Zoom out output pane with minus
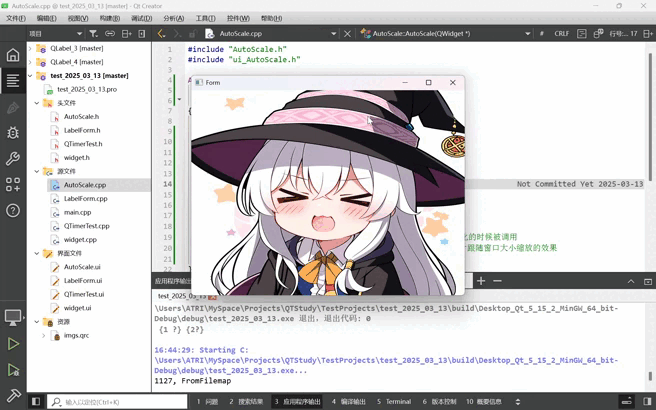The width and height of the screenshot is (656, 410). tap(497, 281)
